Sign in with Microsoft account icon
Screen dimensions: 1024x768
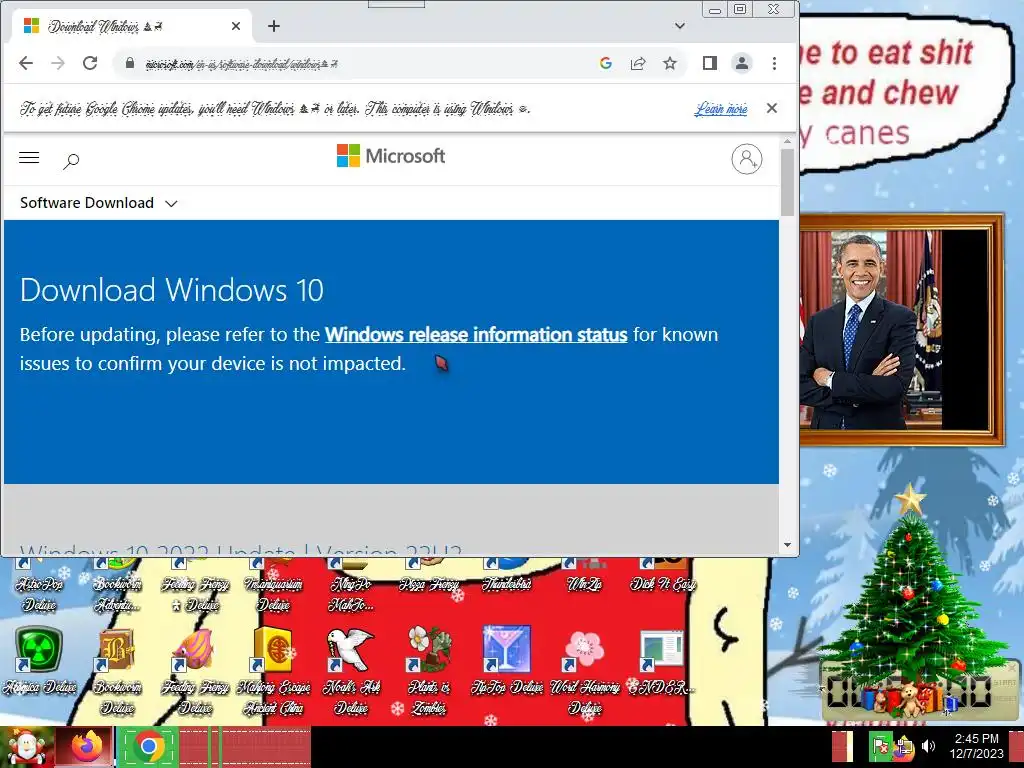point(746,159)
